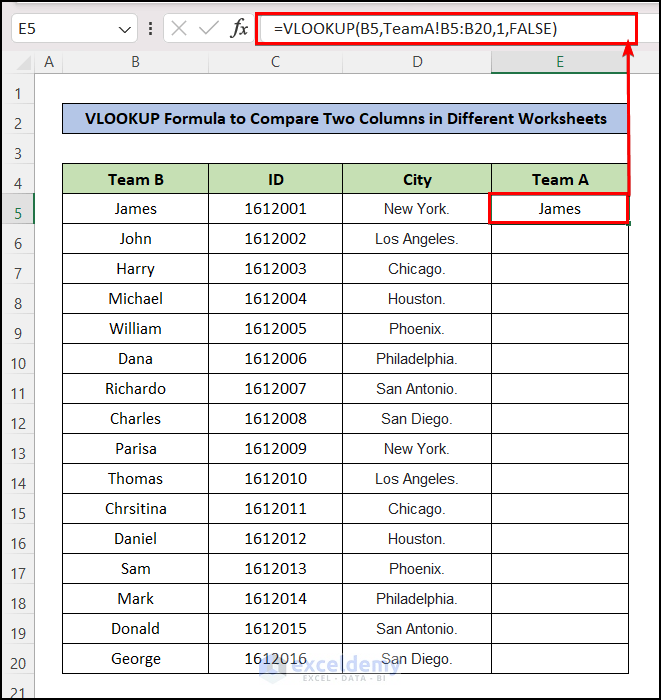Click inside the VLOOKUP formula text

click(420, 29)
